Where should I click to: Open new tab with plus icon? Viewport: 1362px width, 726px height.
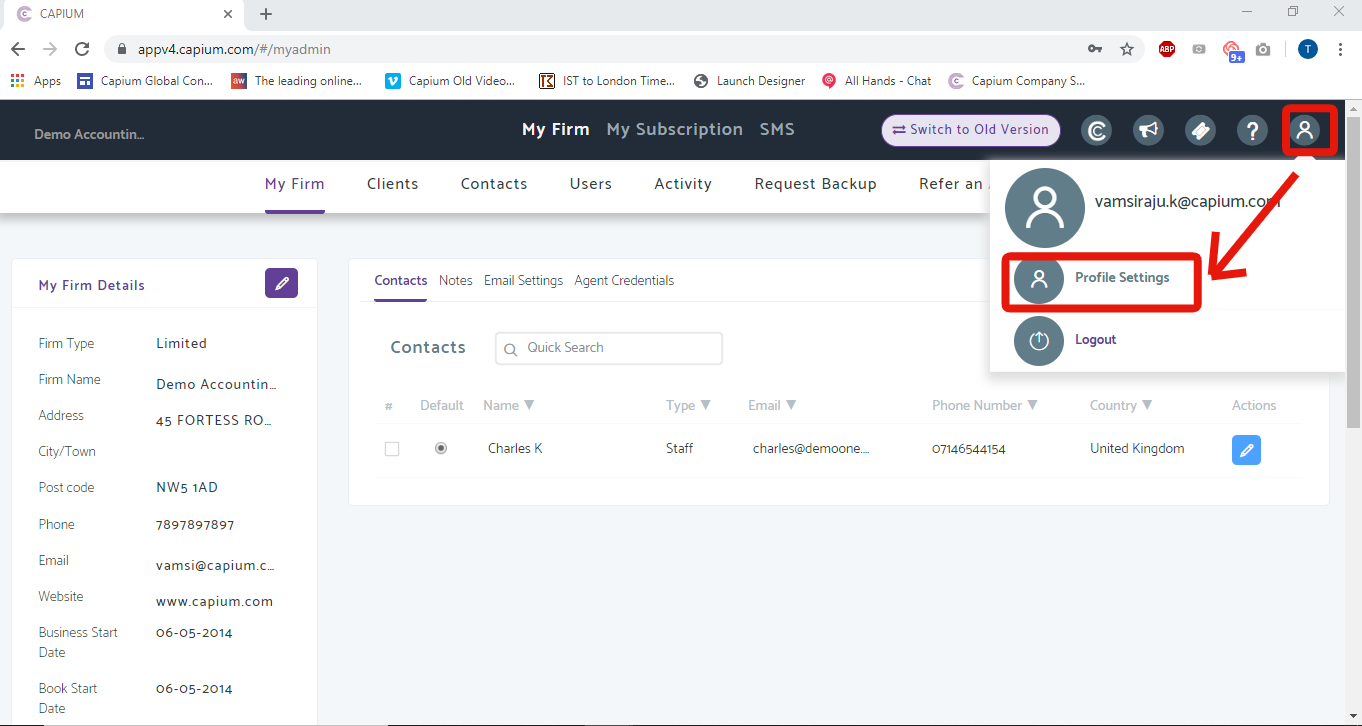pyautogui.click(x=266, y=14)
